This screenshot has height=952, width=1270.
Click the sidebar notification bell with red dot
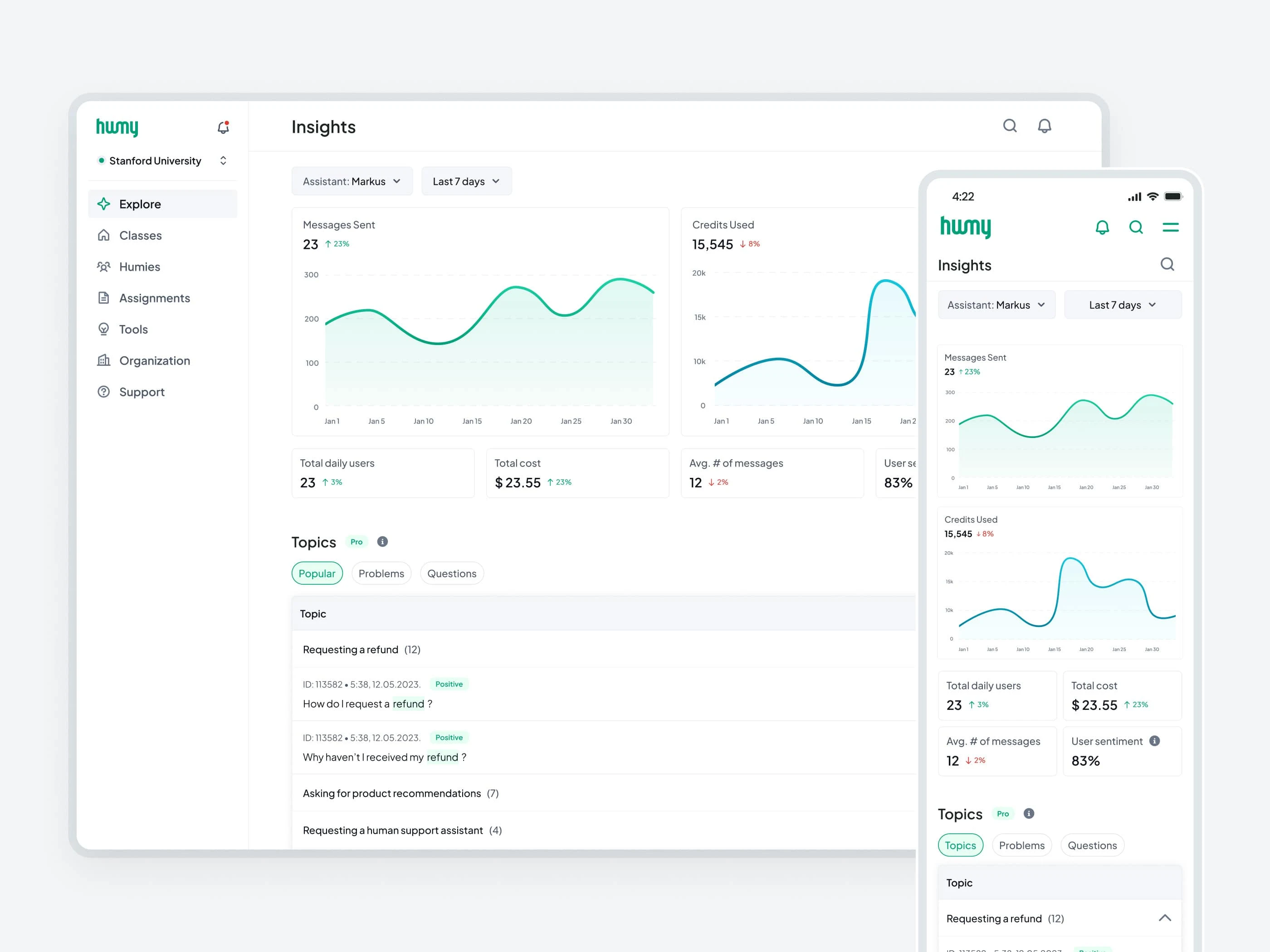(x=223, y=127)
